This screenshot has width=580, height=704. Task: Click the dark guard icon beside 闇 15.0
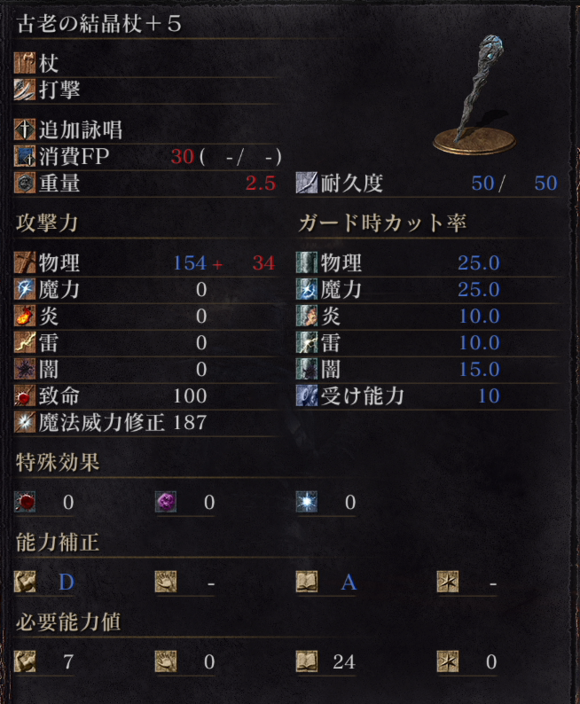pyautogui.click(x=307, y=369)
